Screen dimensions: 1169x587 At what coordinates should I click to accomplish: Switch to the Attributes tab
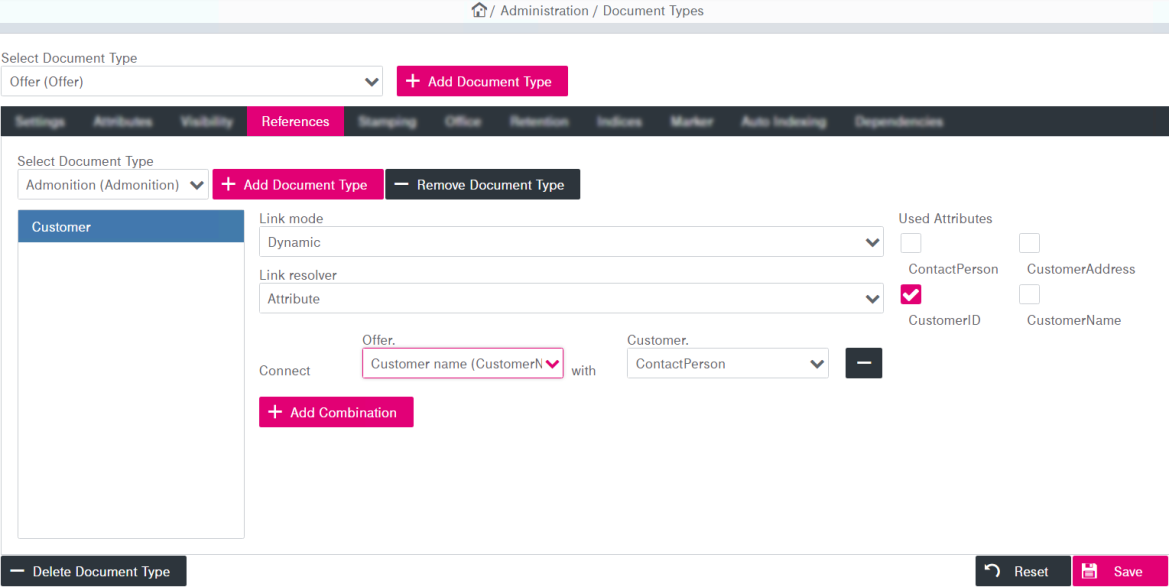click(123, 121)
